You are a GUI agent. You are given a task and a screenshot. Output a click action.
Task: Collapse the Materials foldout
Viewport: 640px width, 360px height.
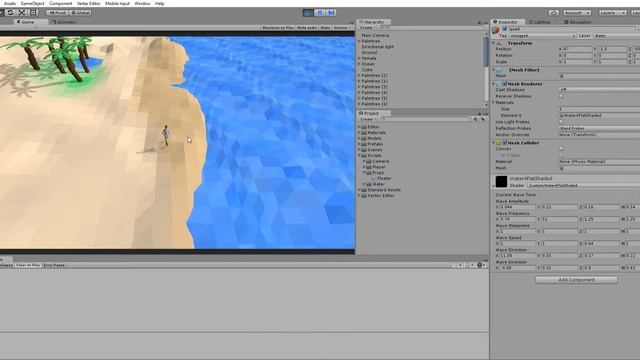493,102
